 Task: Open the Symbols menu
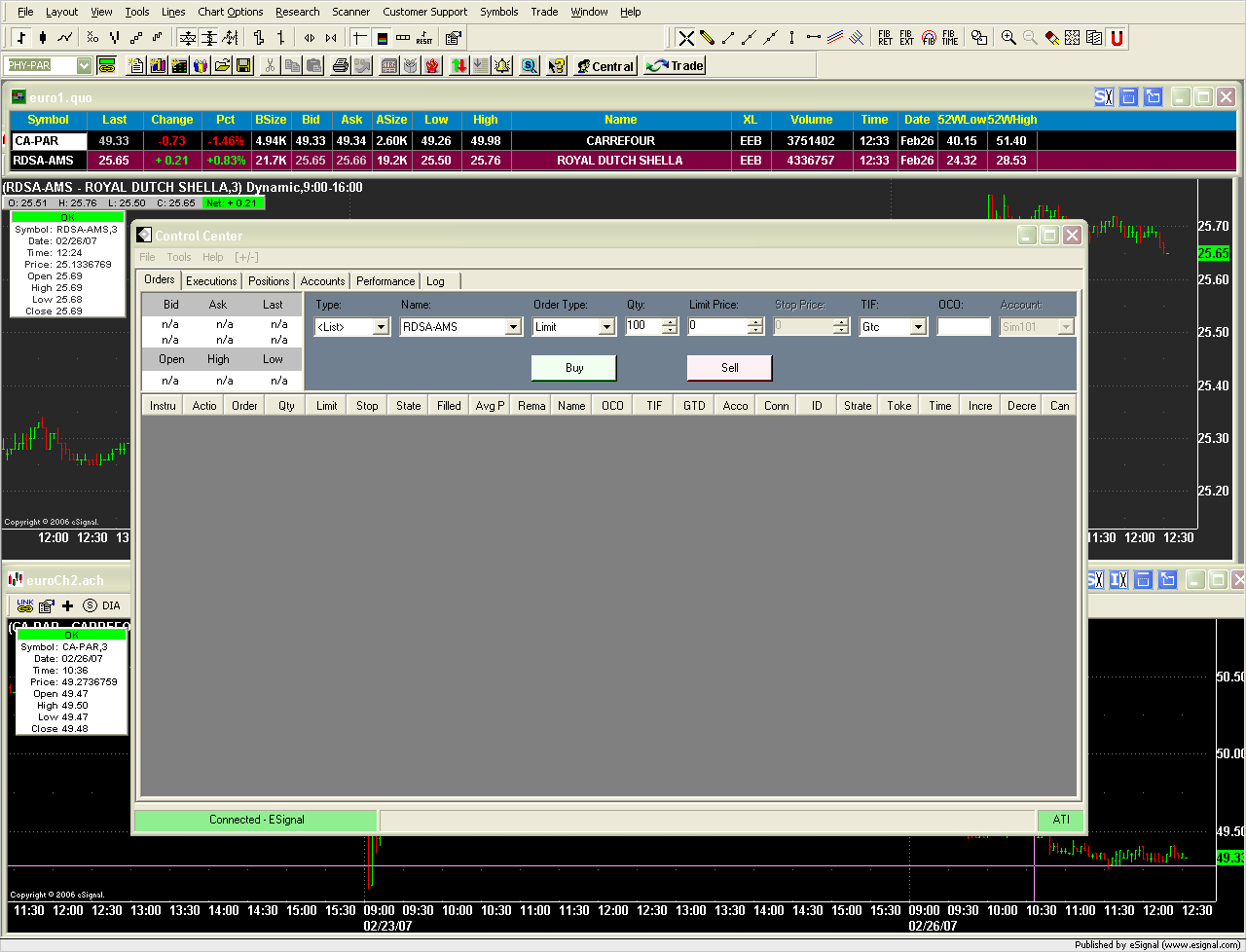[499, 12]
